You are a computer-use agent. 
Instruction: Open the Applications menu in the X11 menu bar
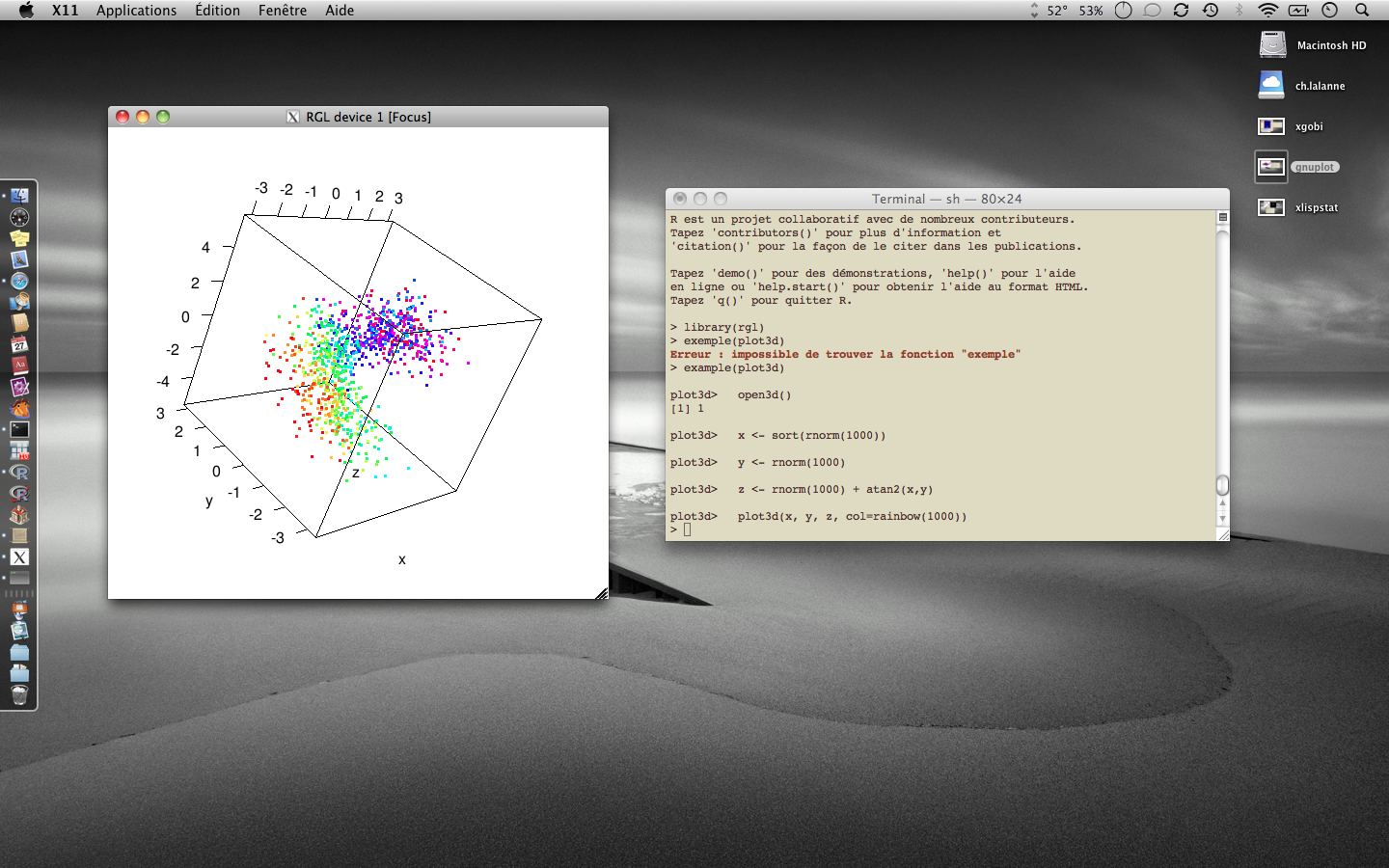136,11
